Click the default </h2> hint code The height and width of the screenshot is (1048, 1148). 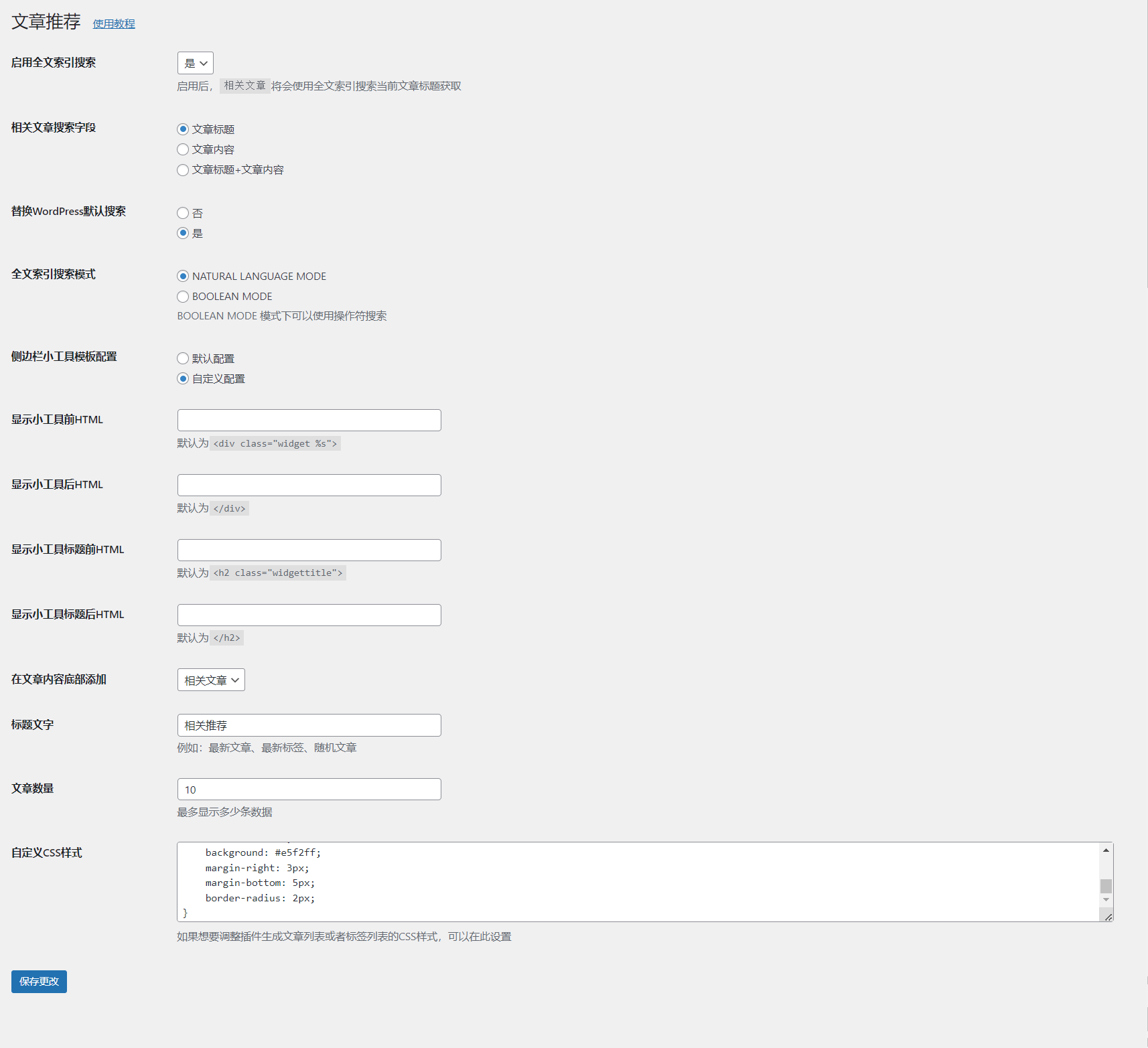tap(227, 638)
